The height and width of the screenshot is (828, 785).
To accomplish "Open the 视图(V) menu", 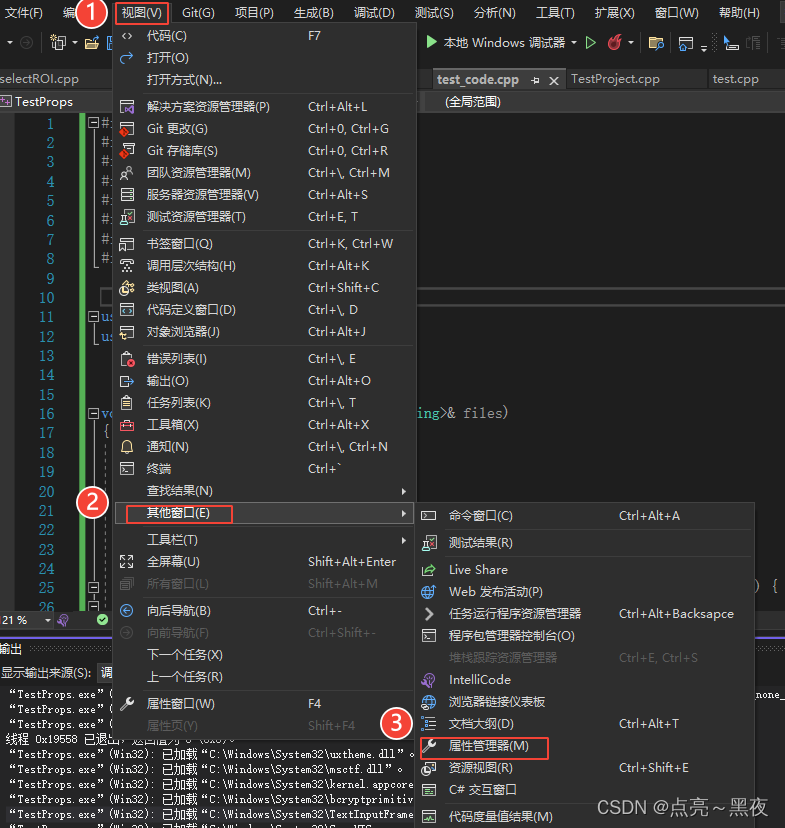I will 141,13.
